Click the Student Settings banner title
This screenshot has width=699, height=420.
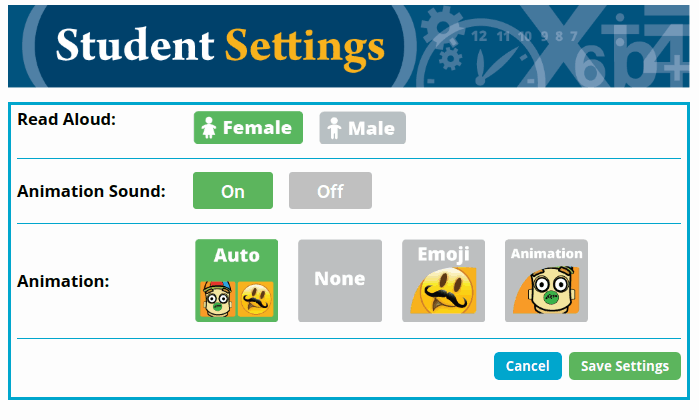click(x=220, y=46)
